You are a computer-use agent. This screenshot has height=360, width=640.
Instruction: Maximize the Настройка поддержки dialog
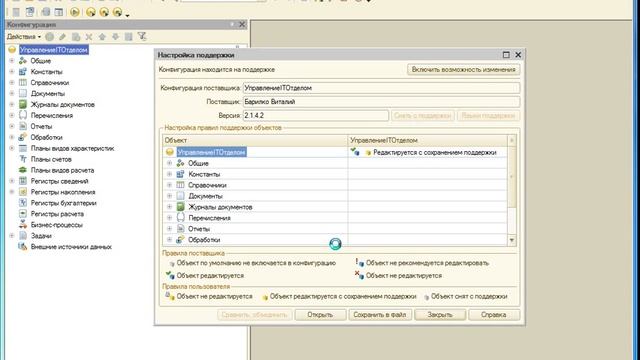pyautogui.click(x=506, y=55)
